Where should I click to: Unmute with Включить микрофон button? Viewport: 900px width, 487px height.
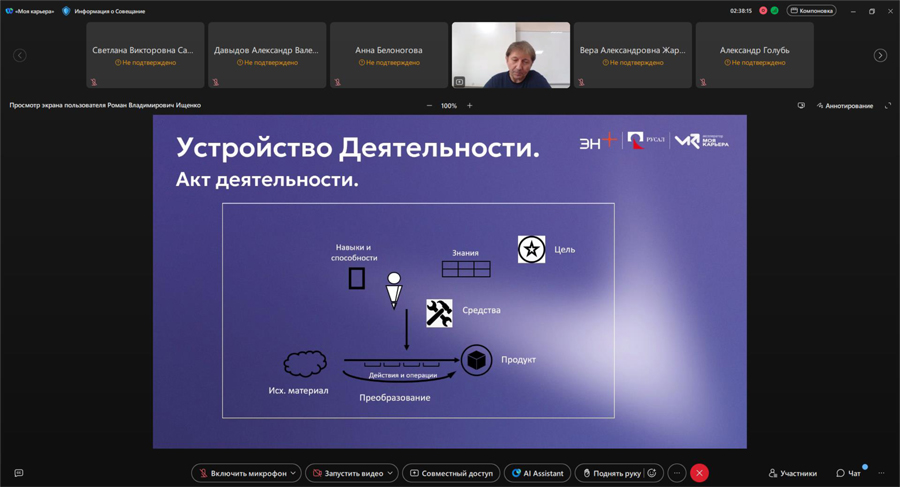pos(242,473)
